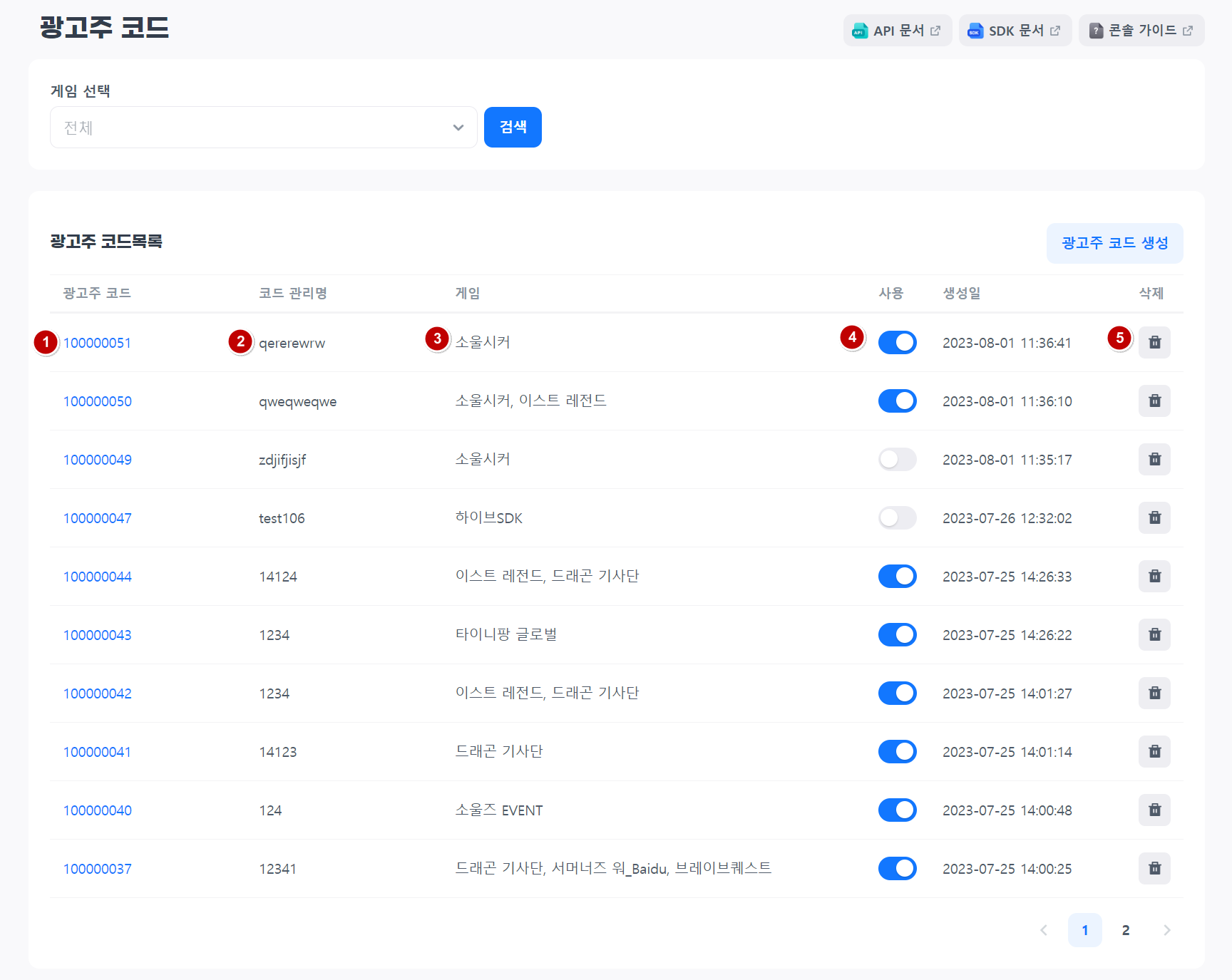Open advertiser code 100000037
This screenshot has height=980, width=1232.
(x=98, y=869)
